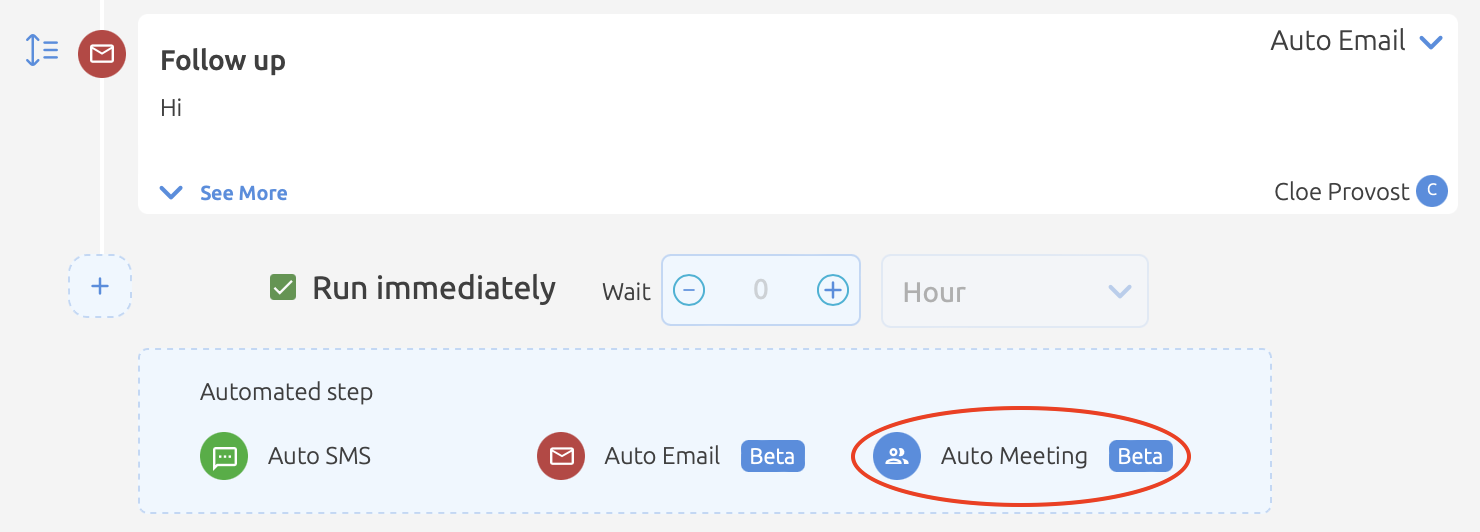Open the Auto Email step type dropdown
Screen dimensions: 1480x532
1356,41
